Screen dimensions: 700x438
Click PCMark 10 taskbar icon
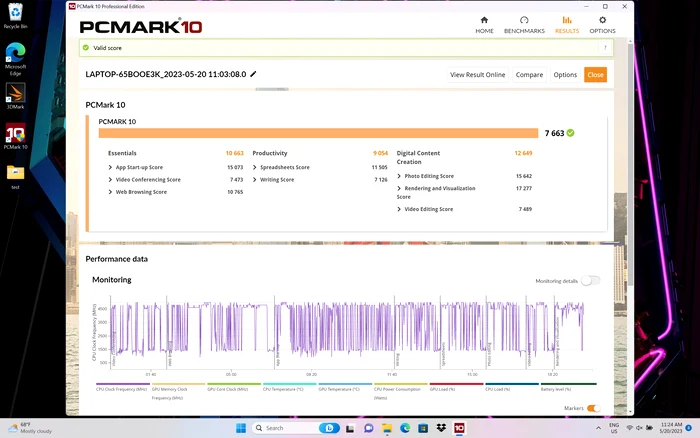[459, 428]
